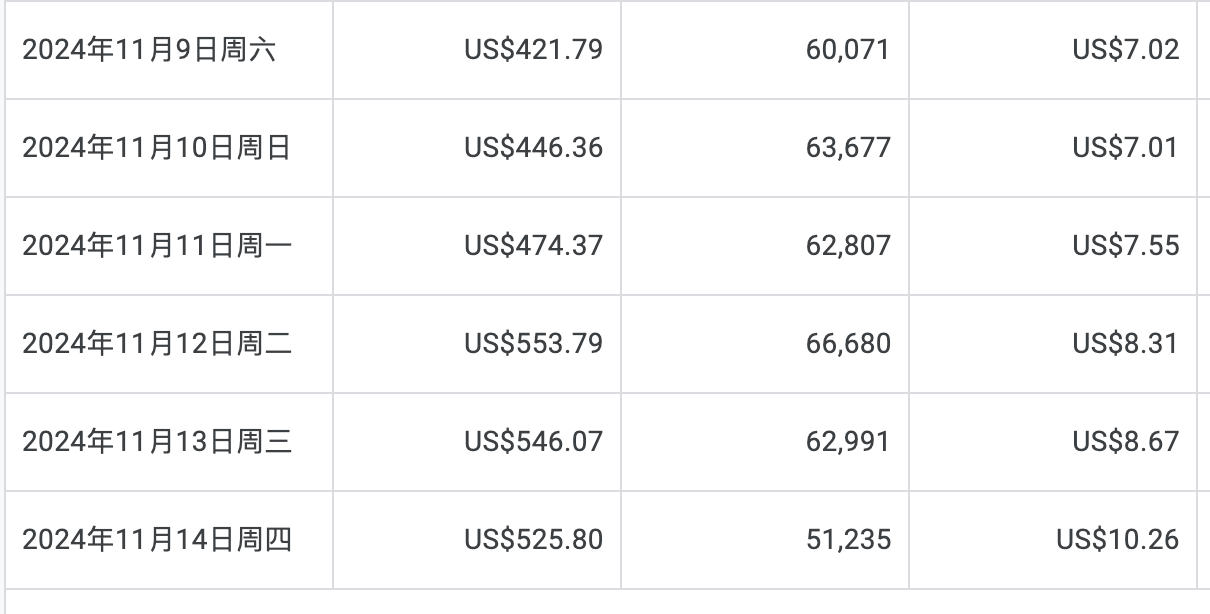Select the 2024年11月14日周四 date cell
Image resolution: width=1210 pixels, height=614 pixels.
click(169, 540)
